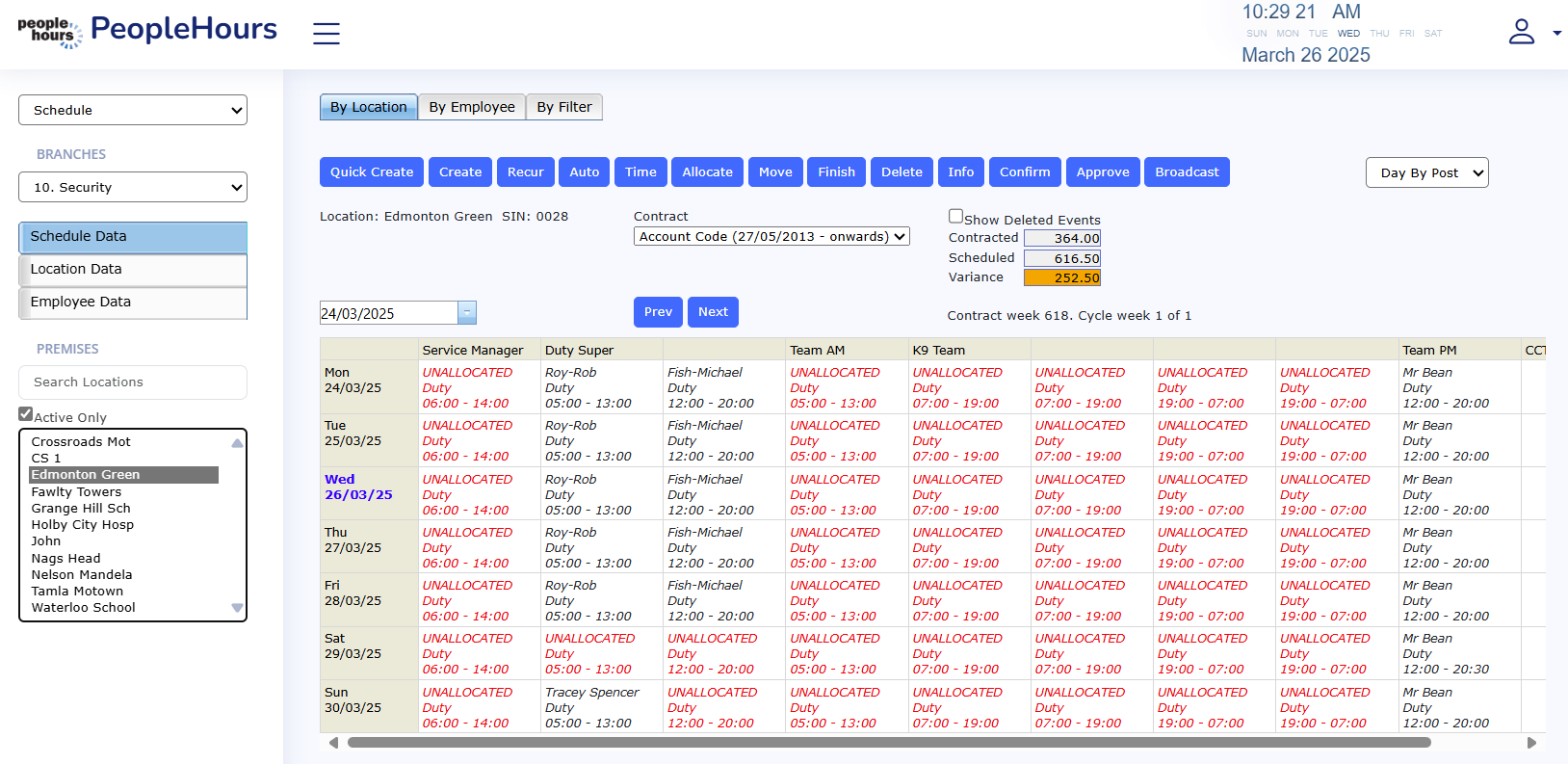
Task: Open the date picker calendar button
Action: click(467, 313)
